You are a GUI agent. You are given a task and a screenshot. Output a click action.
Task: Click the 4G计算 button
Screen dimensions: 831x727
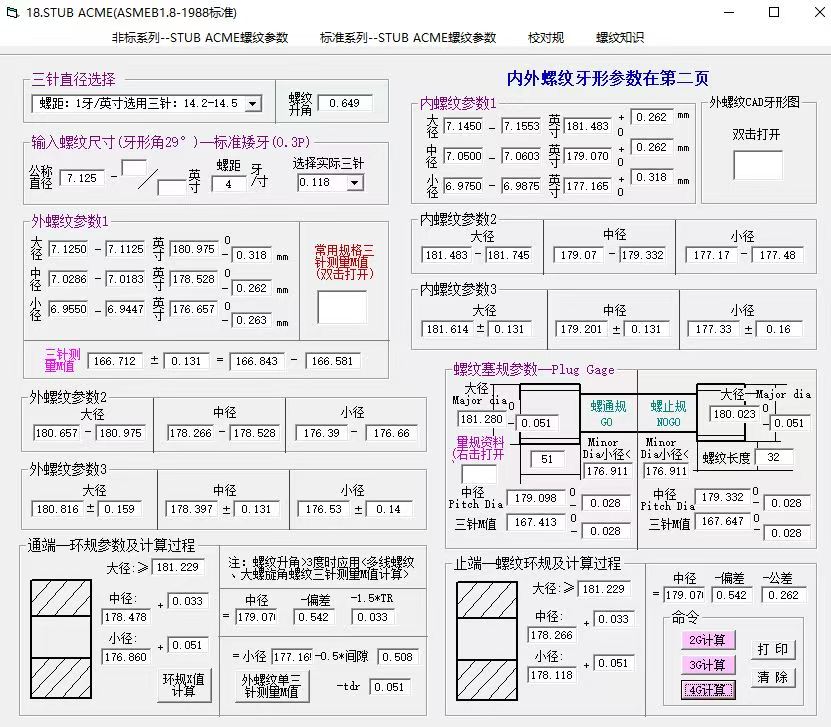[x=707, y=690]
